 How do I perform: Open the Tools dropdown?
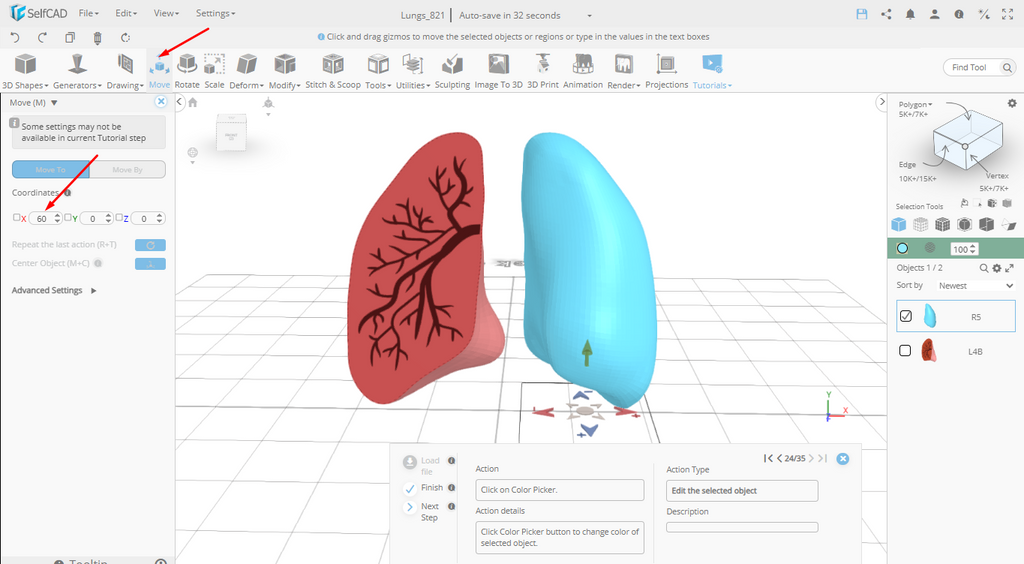click(x=378, y=72)
